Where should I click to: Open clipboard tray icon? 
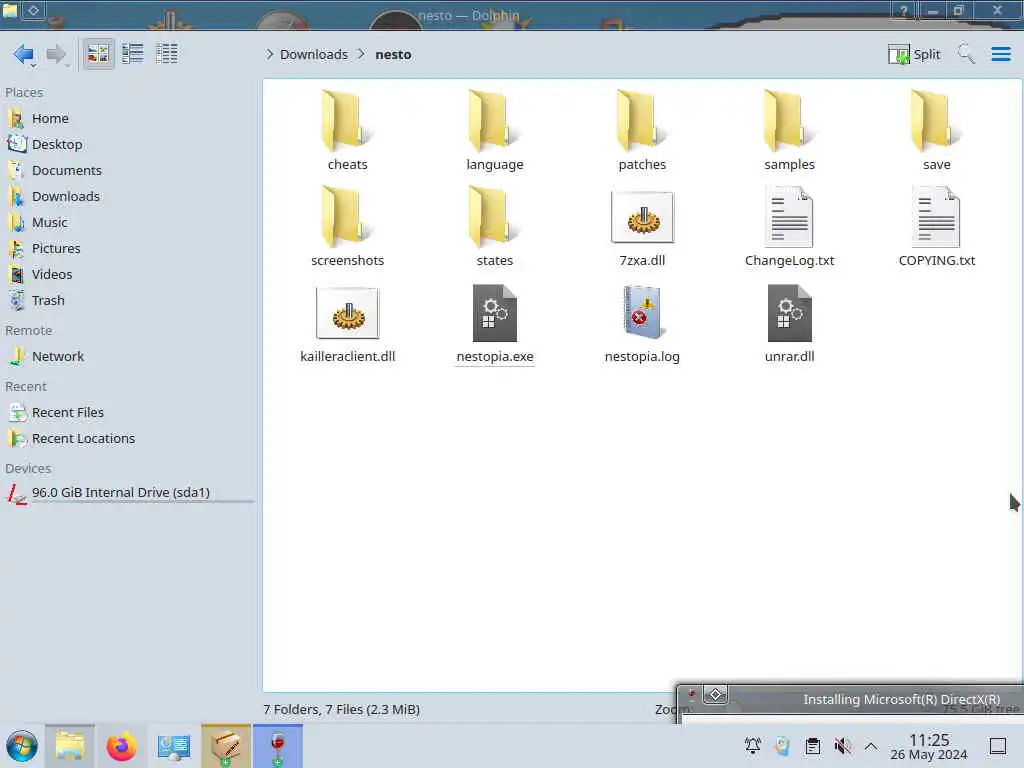pos(812,746)
